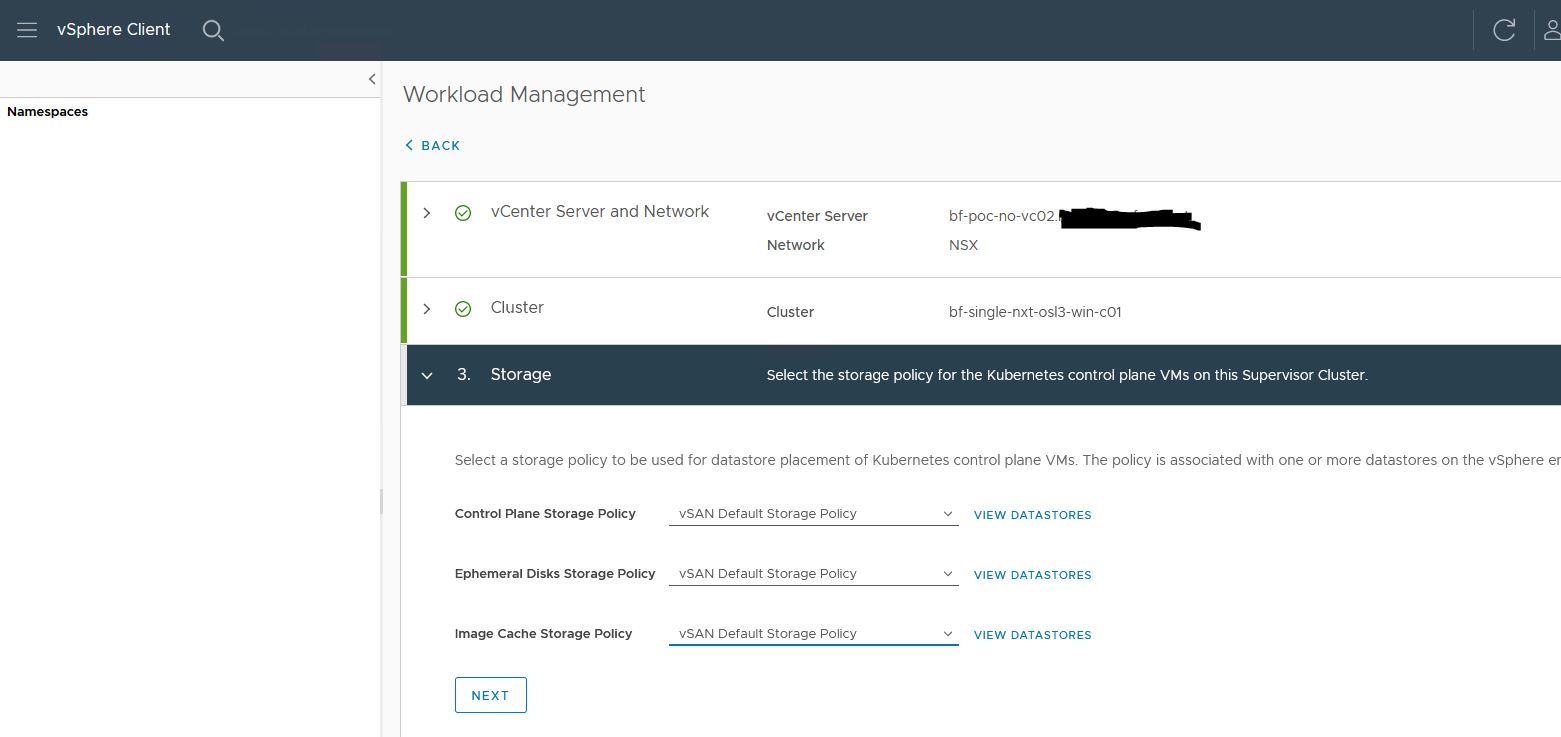Click the Image Cache Storage Policy label
This screenshot has width=1561, height=737.
click(x=543, y=633)
